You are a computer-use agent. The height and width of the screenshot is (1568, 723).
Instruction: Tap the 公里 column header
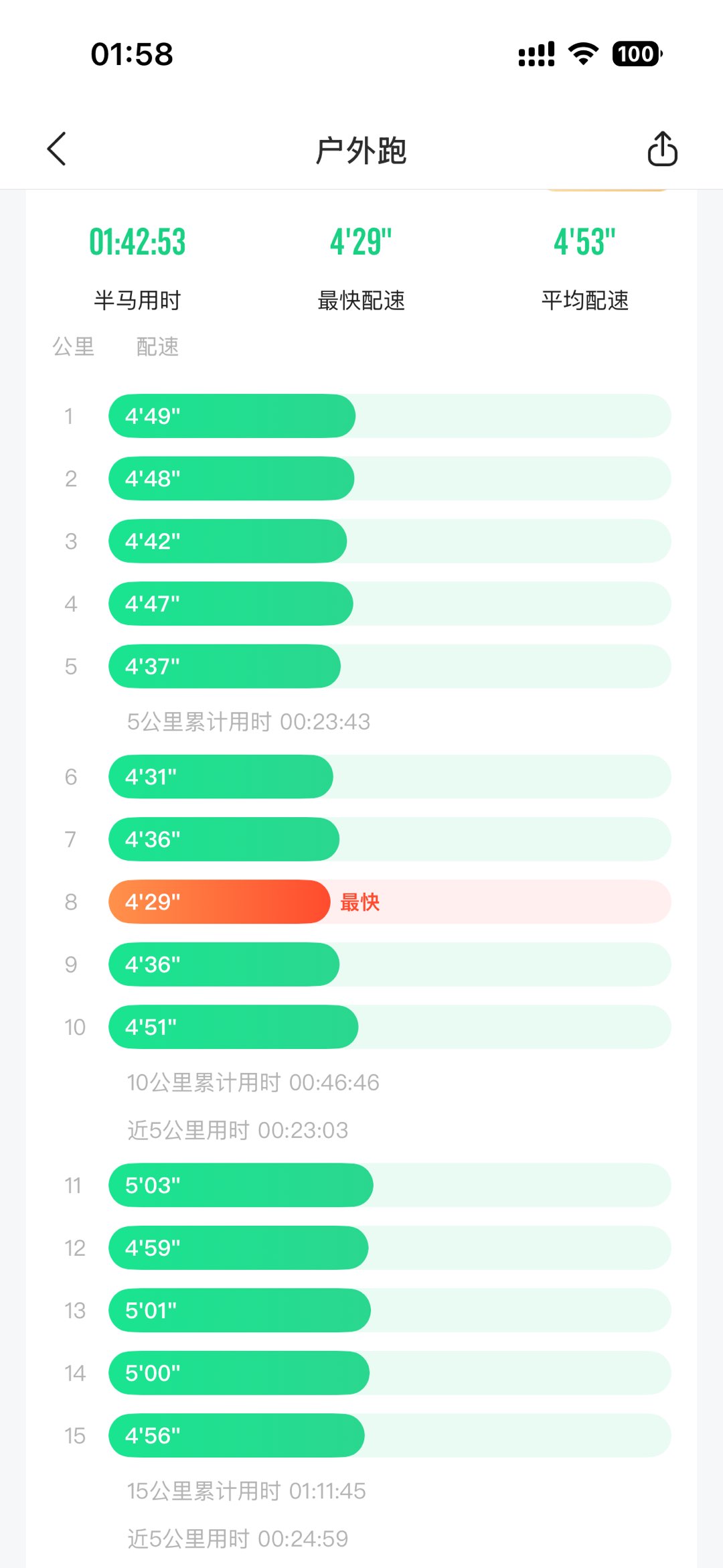click(74, 347)
